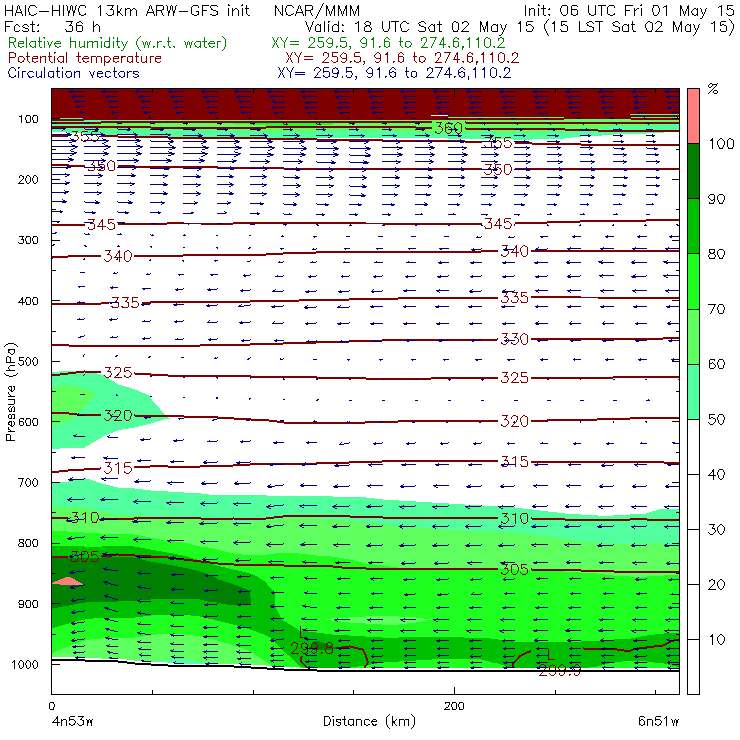Click 'Relative humidity (w.r.t. water)' legend label

coord(117,43)
